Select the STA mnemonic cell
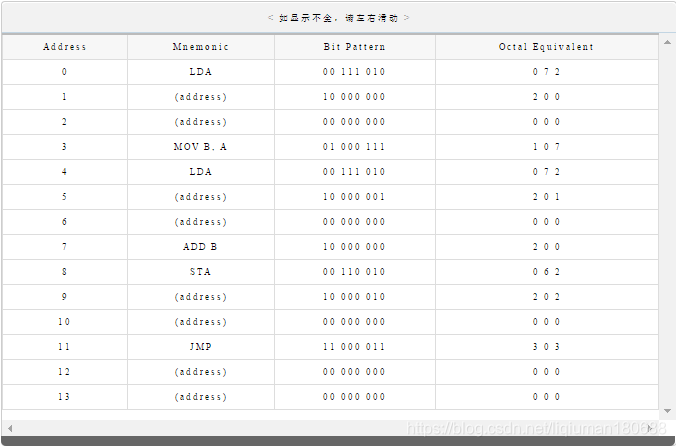 coord(201,272)
